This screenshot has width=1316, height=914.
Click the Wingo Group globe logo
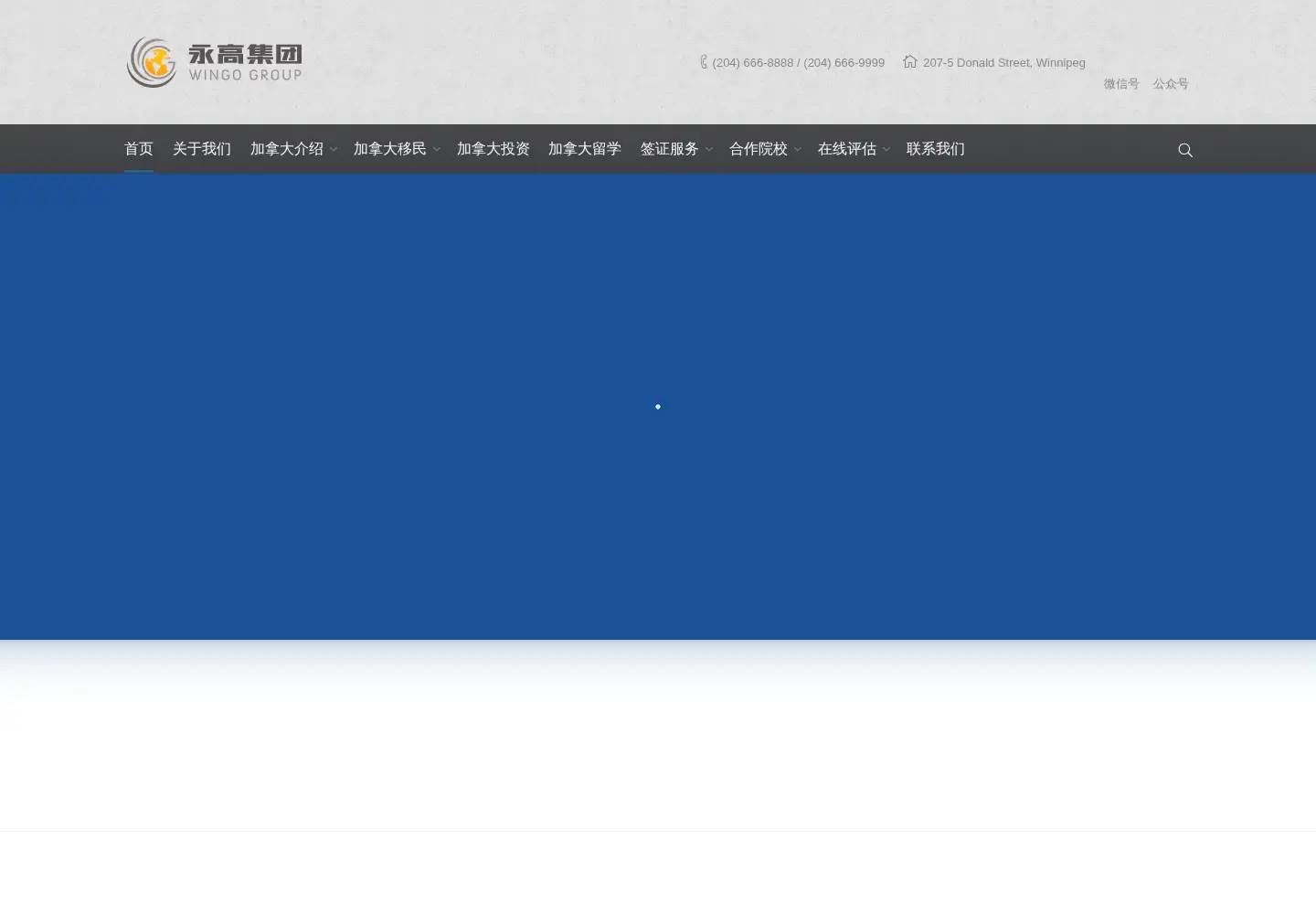[x=152, y=62]
